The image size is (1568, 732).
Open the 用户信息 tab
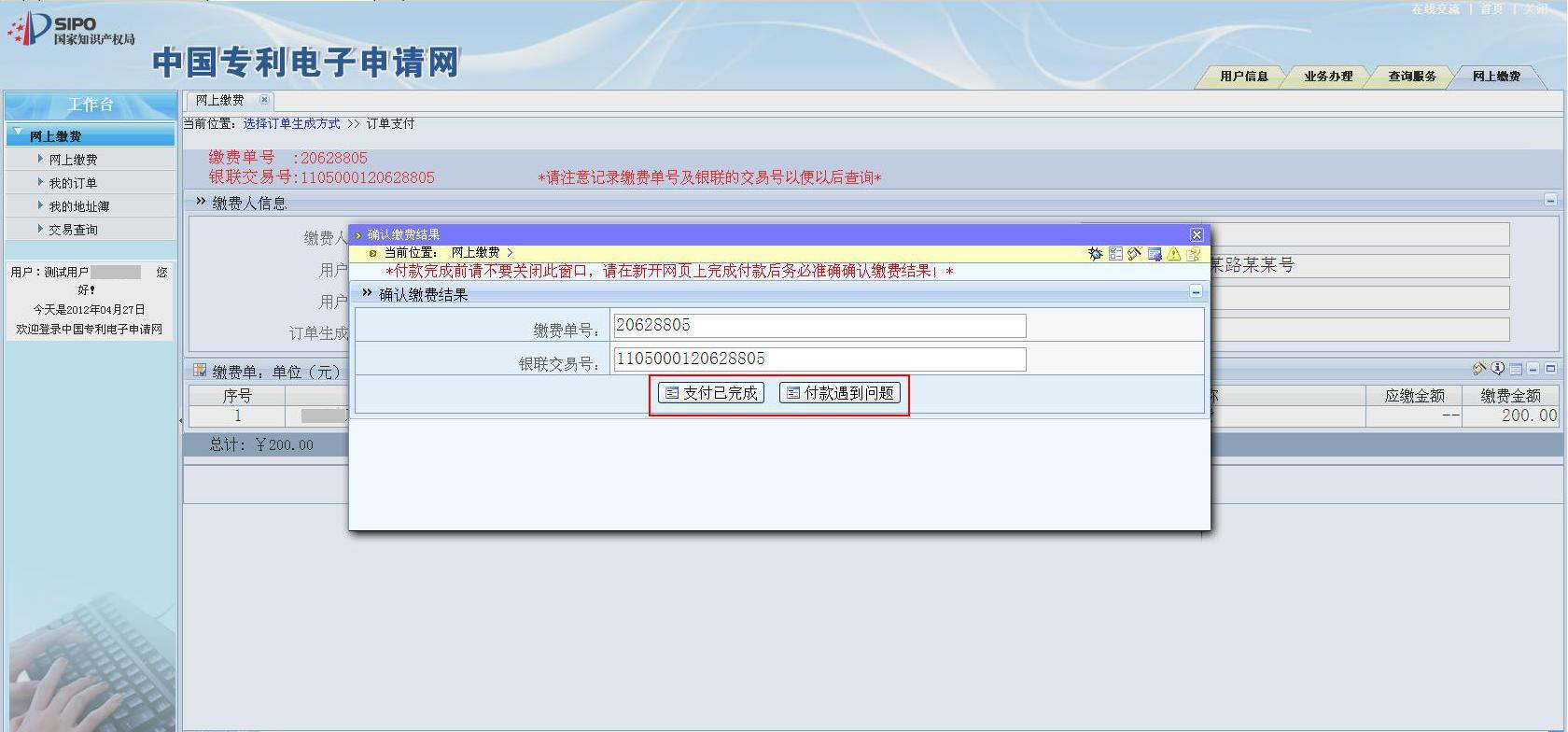[1243, 77]
